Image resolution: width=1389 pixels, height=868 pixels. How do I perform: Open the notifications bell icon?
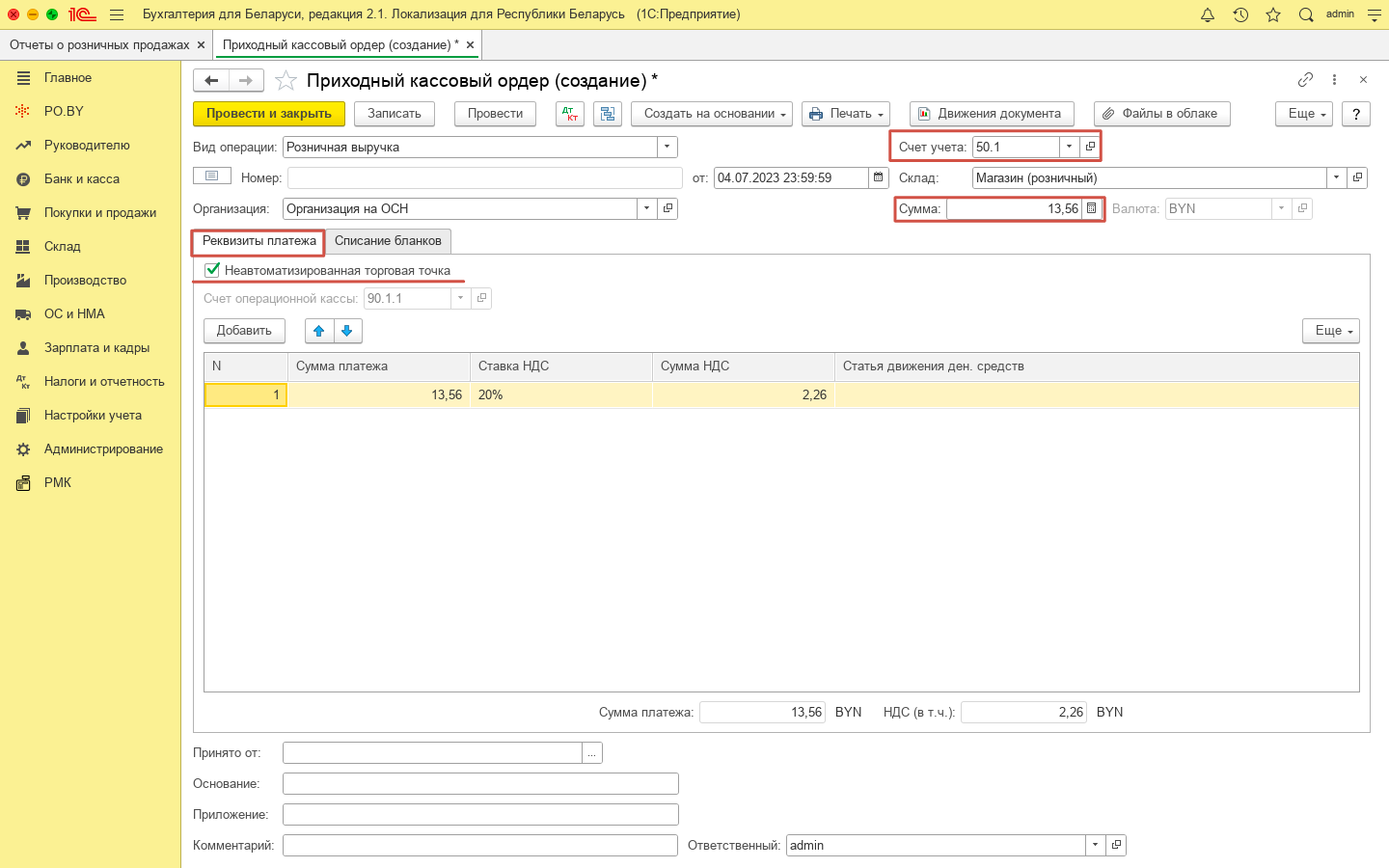(1208, 14)
